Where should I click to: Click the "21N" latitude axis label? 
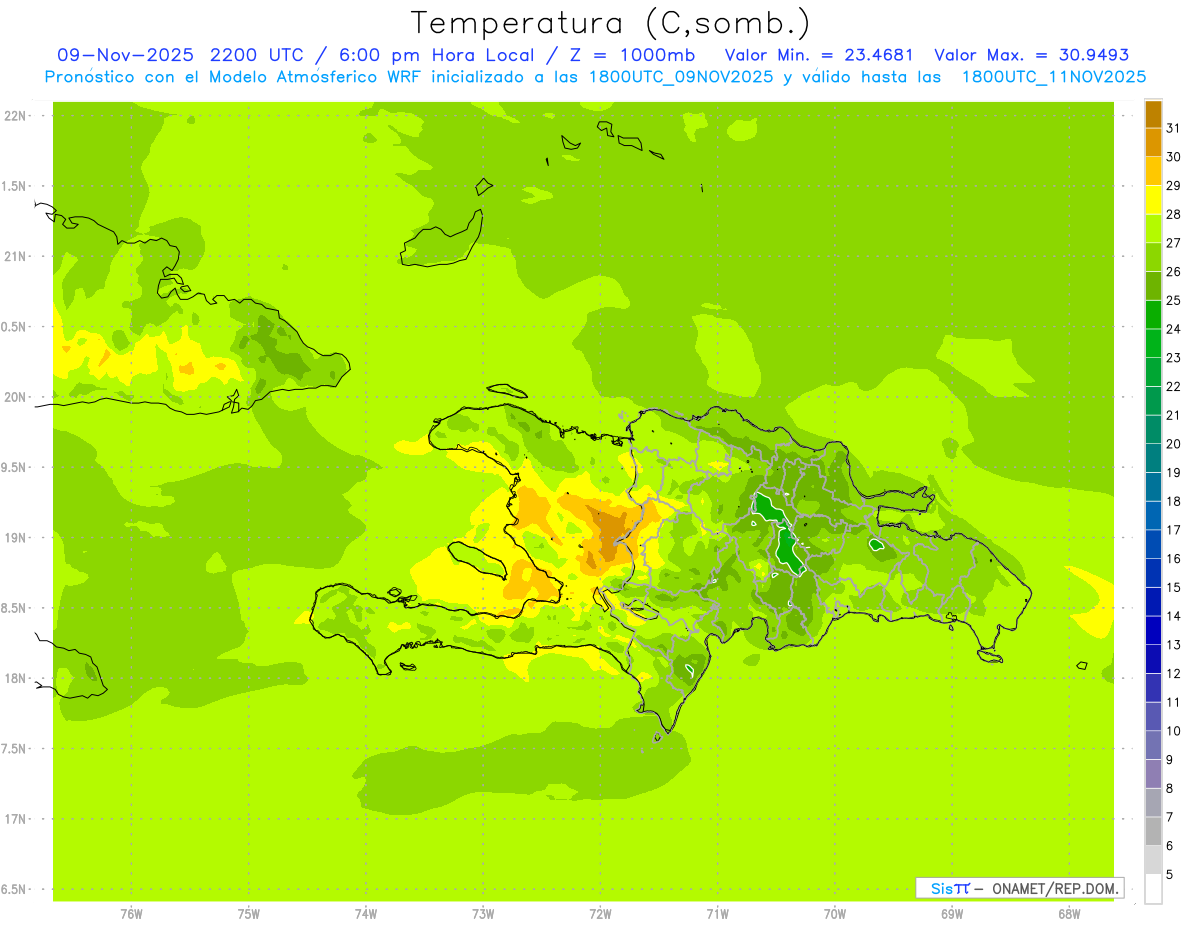pyautogui.click(x=16, y=257)
